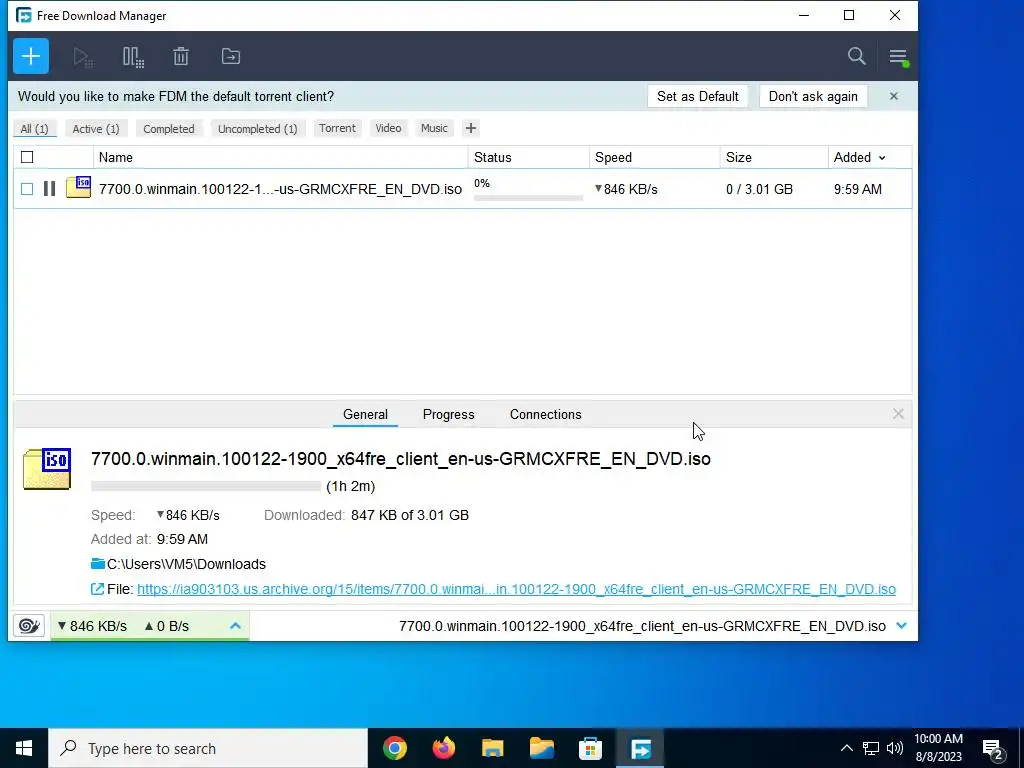Open the C:\Users\VM5\Downloads folder path

tap(186, 564)
